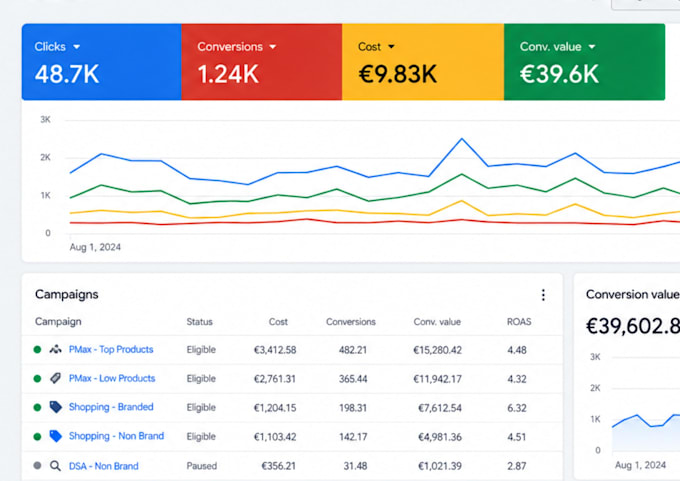Click the cost value €356.21
680x481 pixels.
point(278,466)
